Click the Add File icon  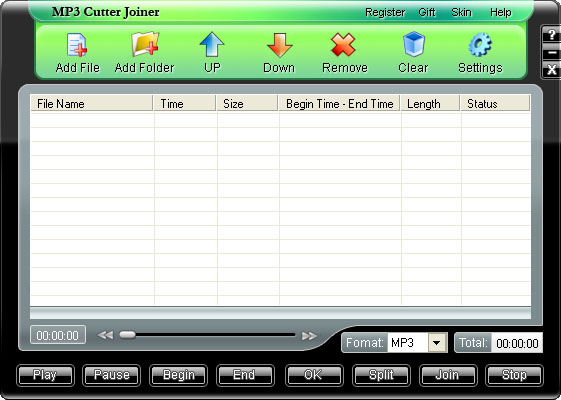coord(77,45)
